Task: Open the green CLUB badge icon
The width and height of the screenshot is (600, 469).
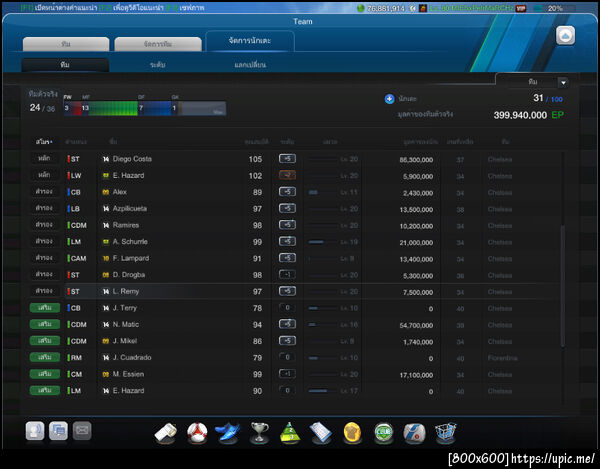Action: point(384,433)
